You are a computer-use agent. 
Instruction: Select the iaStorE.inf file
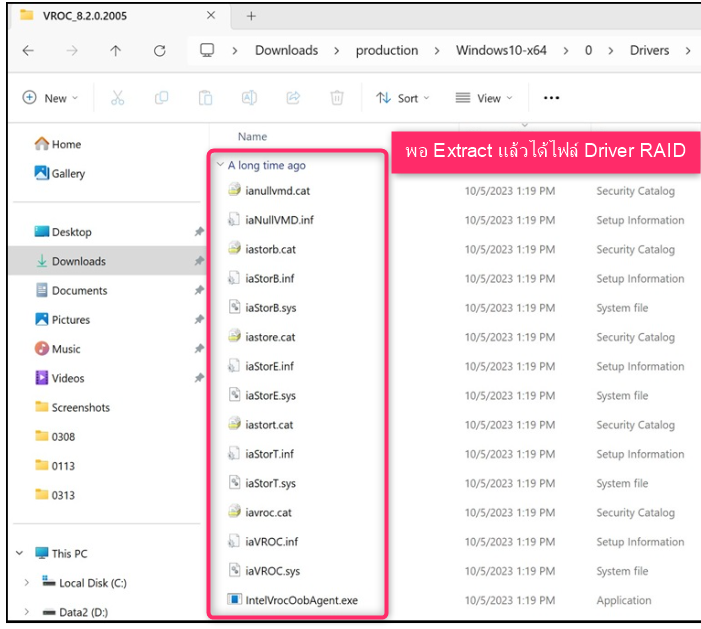pyautogui.click(x=261, y=366)
